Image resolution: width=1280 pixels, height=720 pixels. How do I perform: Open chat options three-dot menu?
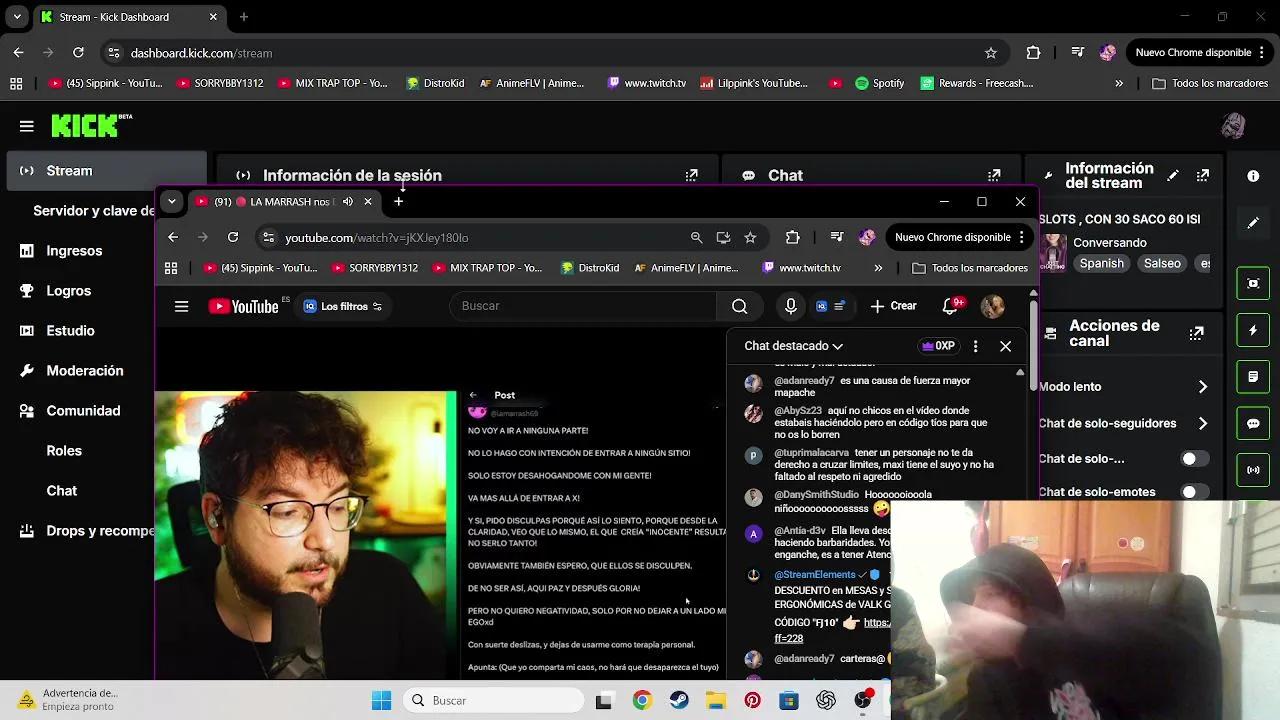pyautogui.click(x=975, y=346)
